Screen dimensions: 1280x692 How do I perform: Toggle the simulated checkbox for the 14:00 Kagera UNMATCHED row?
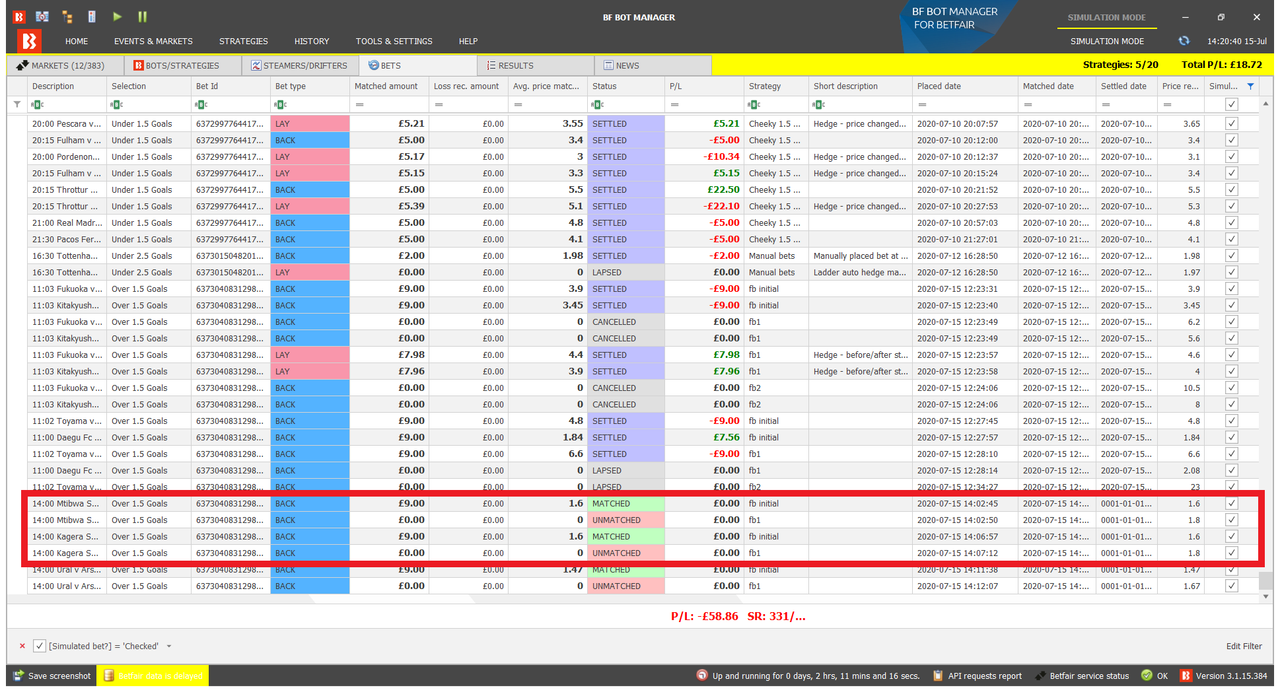click(x=1231, y=553)
